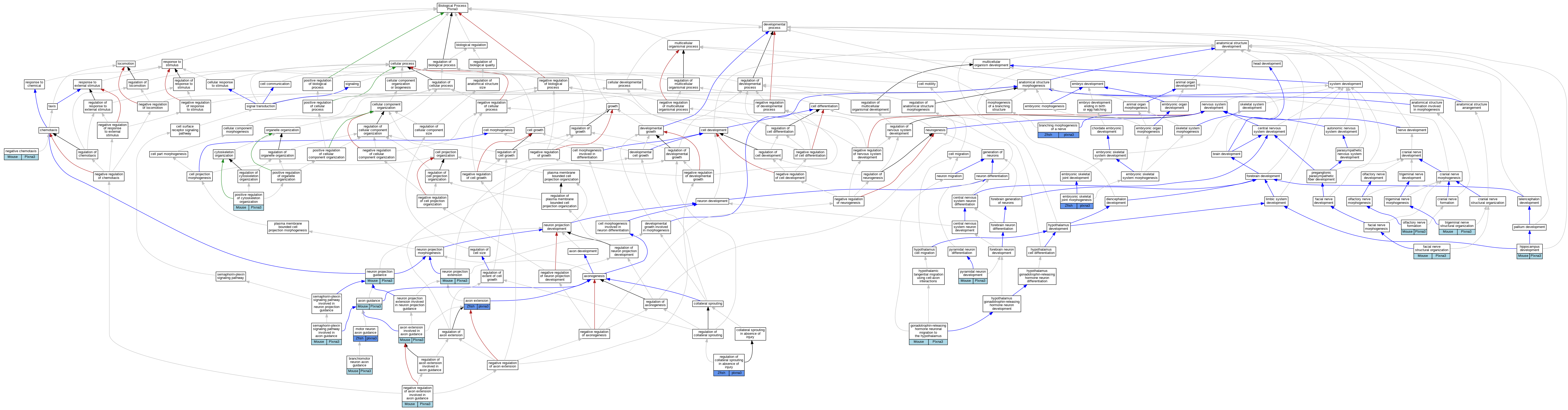Click the 'cell morphogenesis' node
Viewport: 1568px width, 410px height.
pos(498,130)
